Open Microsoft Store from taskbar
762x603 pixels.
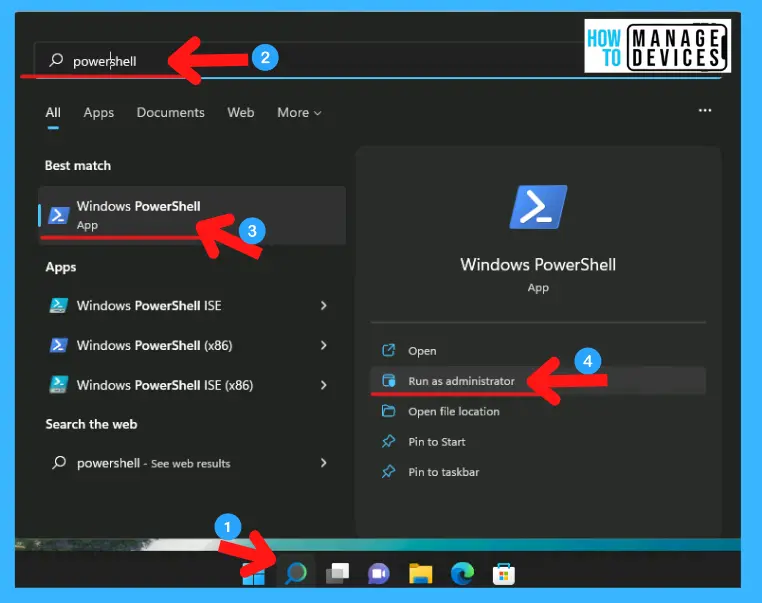503,574
